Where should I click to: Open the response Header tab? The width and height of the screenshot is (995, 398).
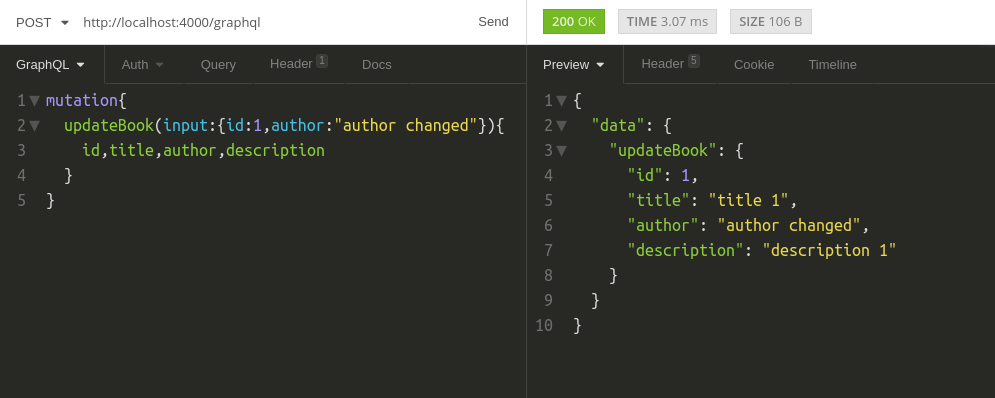pyautogui.click(x=670, y=64)
